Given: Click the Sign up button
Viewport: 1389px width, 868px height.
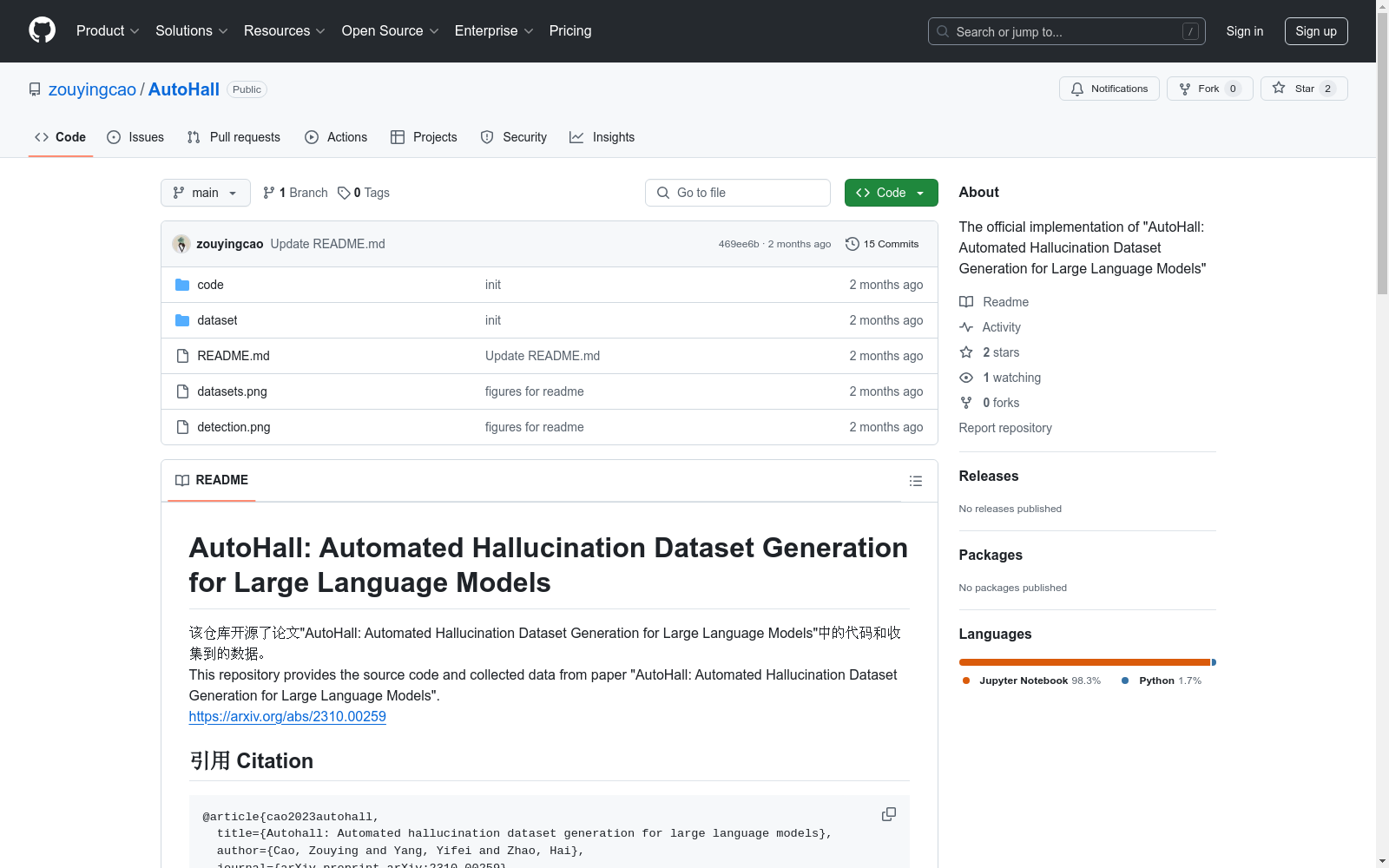Looking at the screenshot, I should (x=1315, y=31).
